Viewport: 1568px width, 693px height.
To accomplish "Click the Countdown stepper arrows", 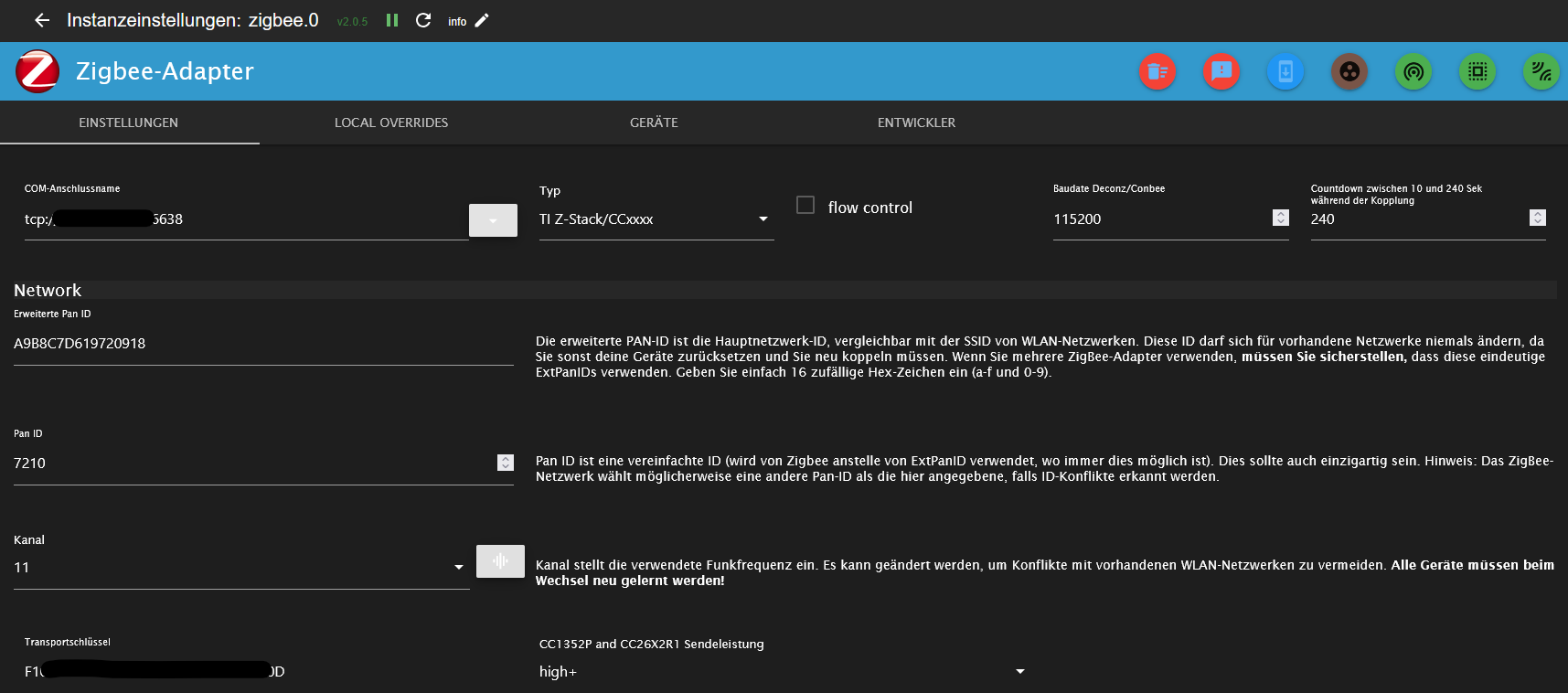I will [x=1538, y=218].
